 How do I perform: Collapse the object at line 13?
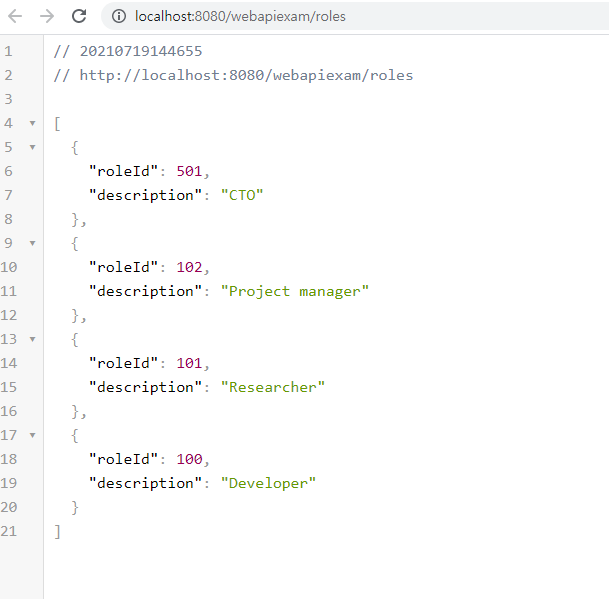33,340
